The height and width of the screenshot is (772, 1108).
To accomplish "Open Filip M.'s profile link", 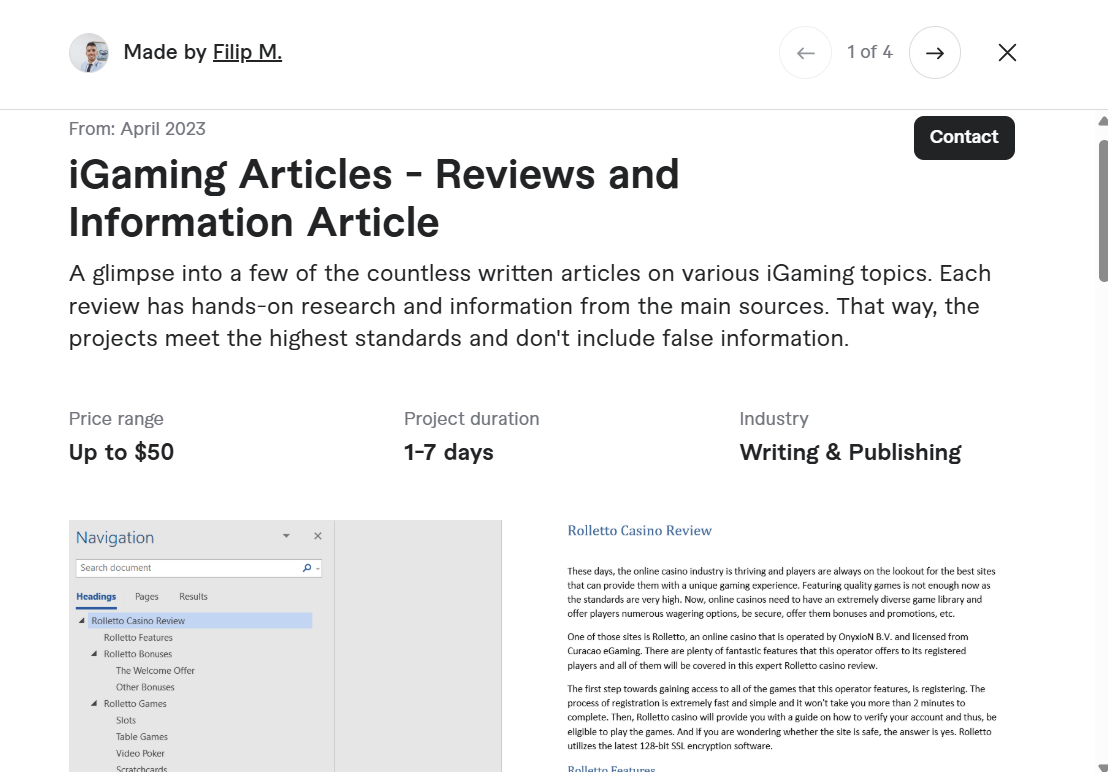I will click(x=246, y=52).
